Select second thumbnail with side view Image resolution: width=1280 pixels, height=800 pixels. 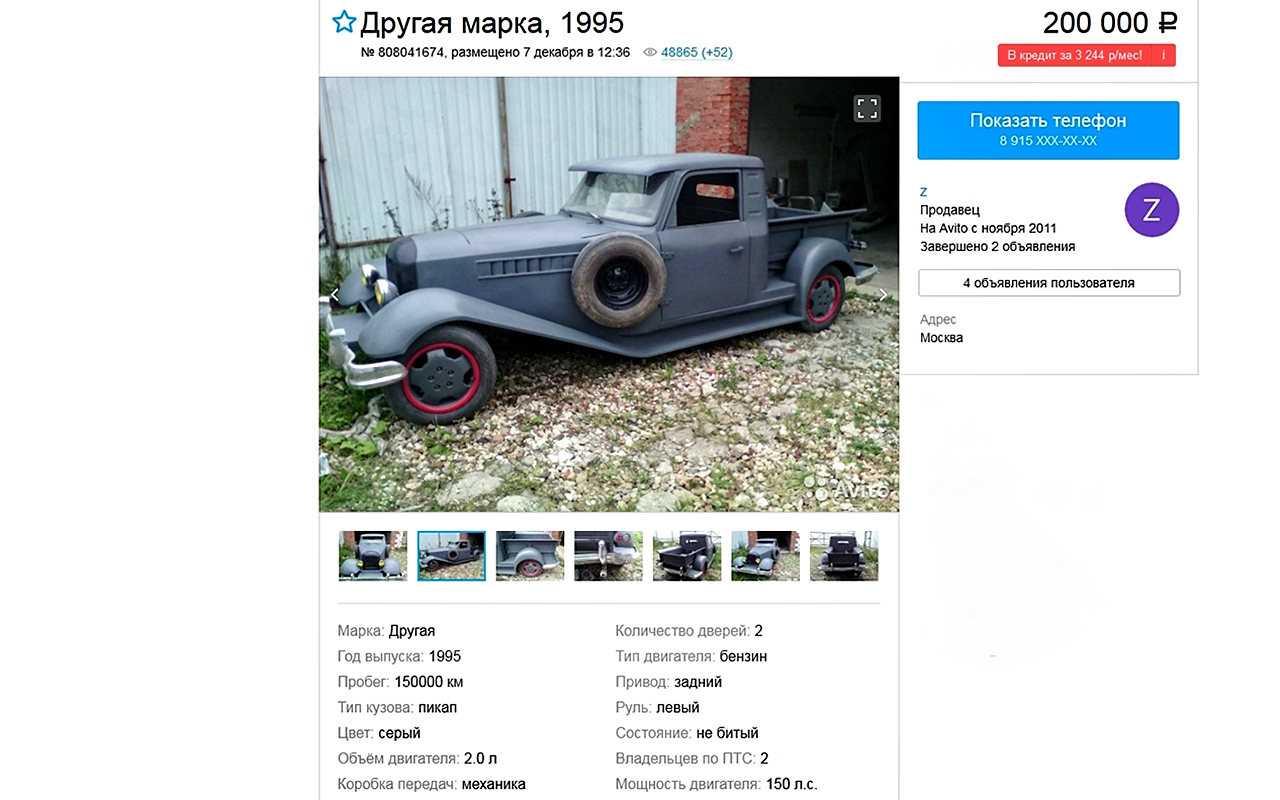[451, 556]
